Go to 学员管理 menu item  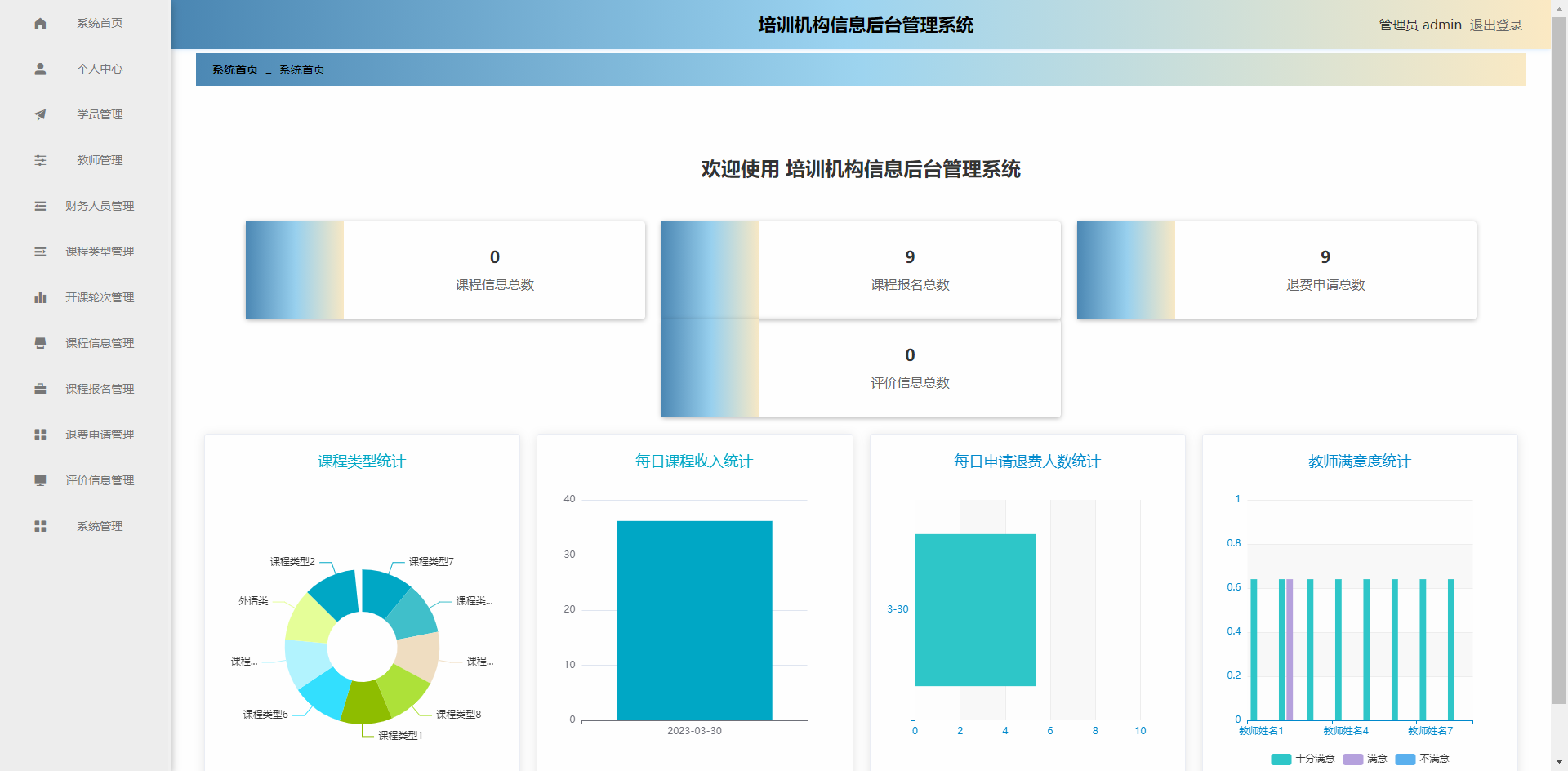(x=86, y=114)
